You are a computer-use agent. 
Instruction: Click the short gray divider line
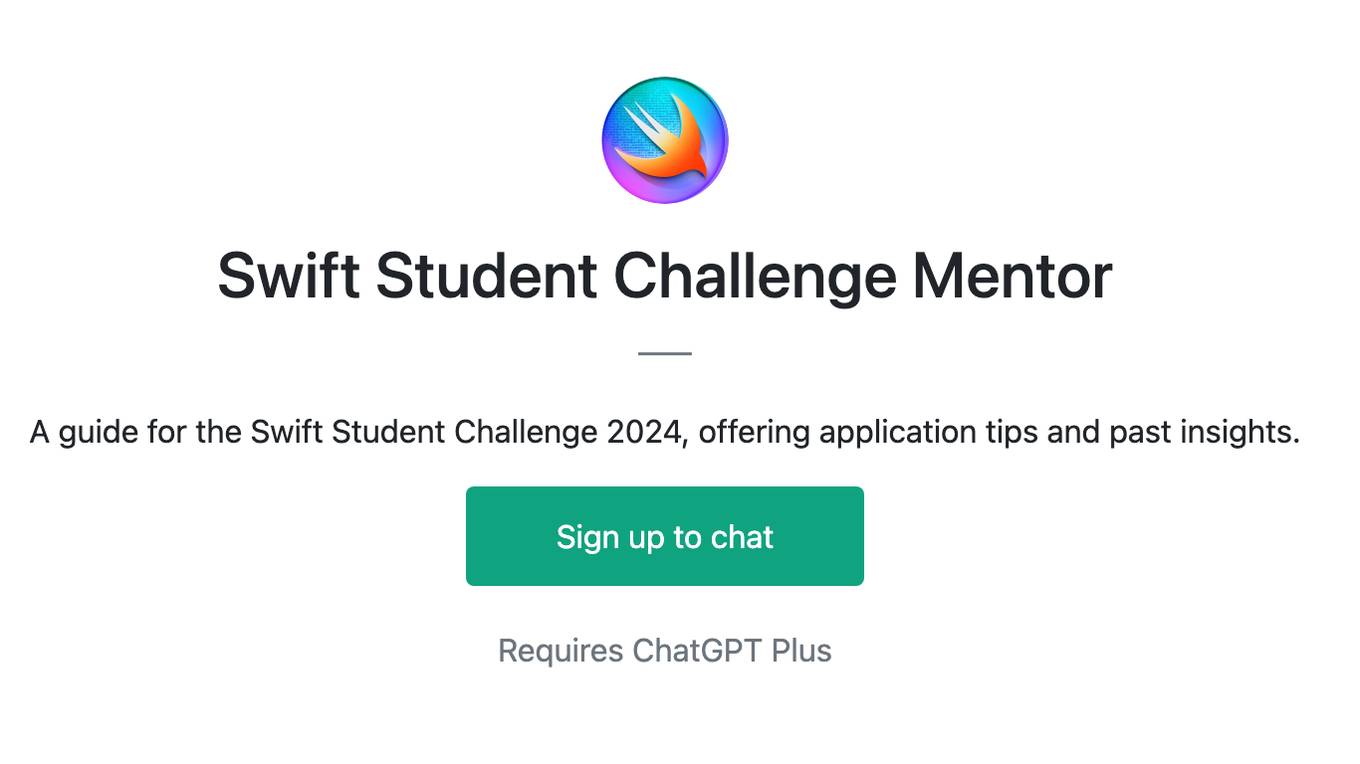click(x=665, y=353)
